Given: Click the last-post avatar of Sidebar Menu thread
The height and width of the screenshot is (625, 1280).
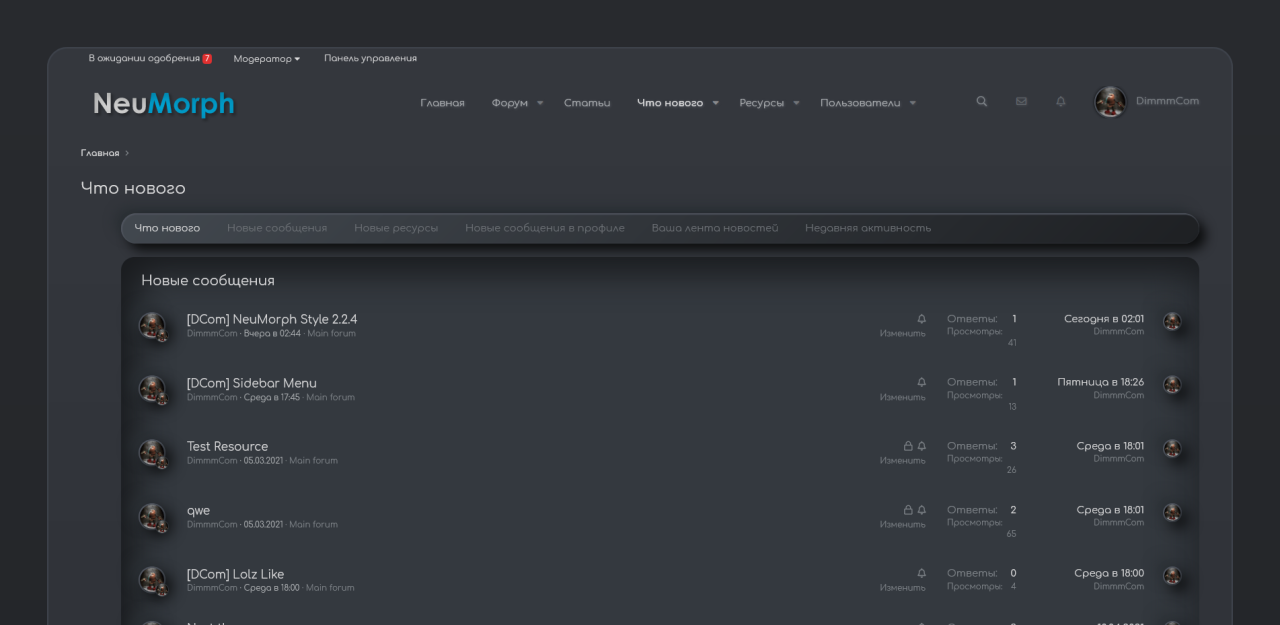Looking at the screenshot, I should [x=1172, y=385].
